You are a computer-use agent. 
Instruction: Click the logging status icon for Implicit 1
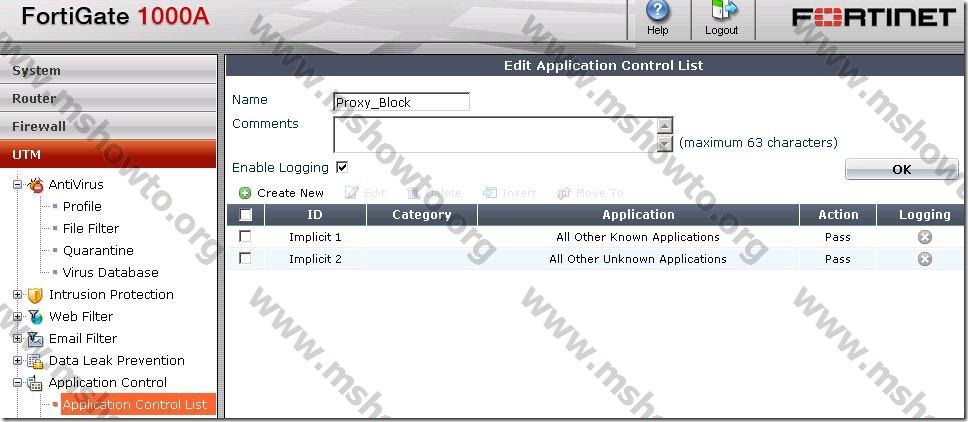[x=924, y=237]
